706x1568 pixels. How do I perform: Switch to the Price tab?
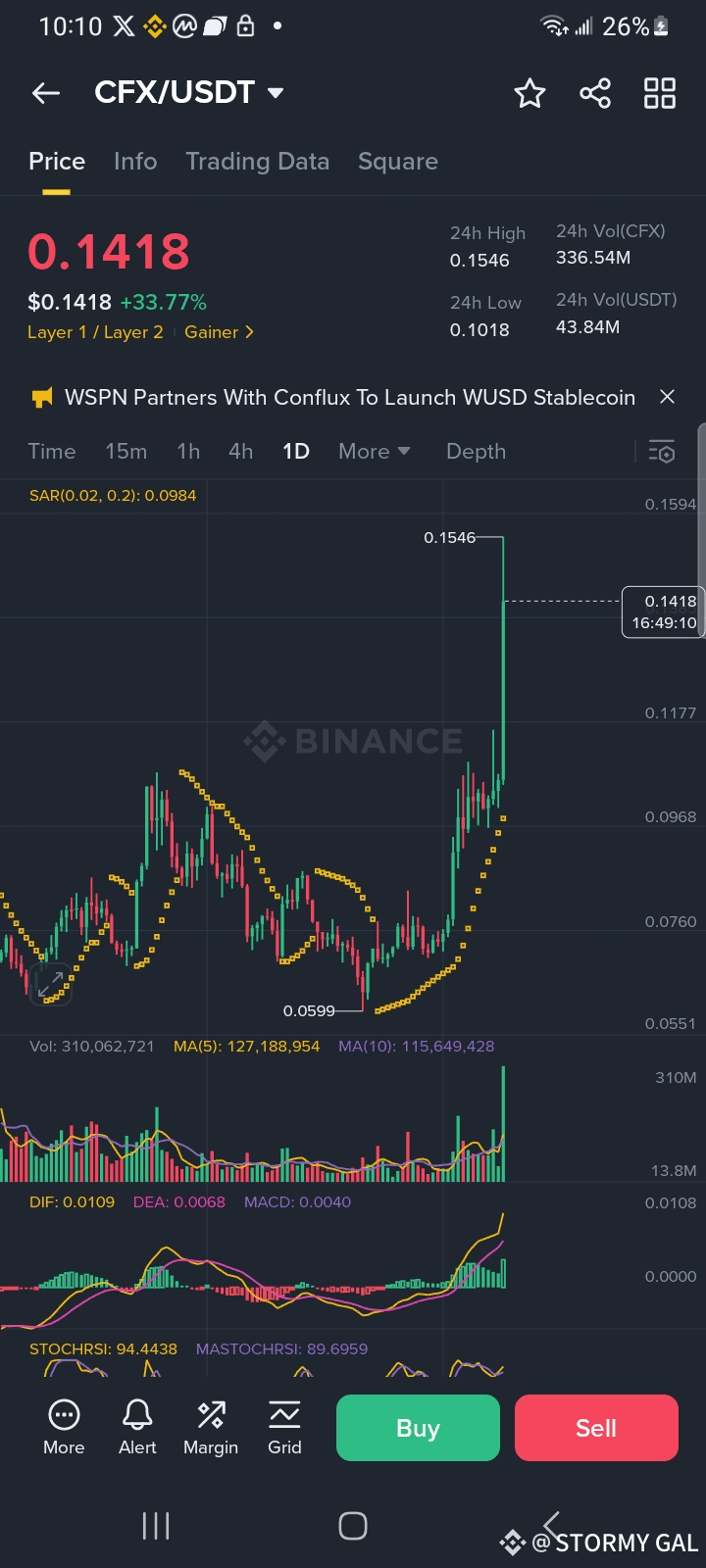57,162
